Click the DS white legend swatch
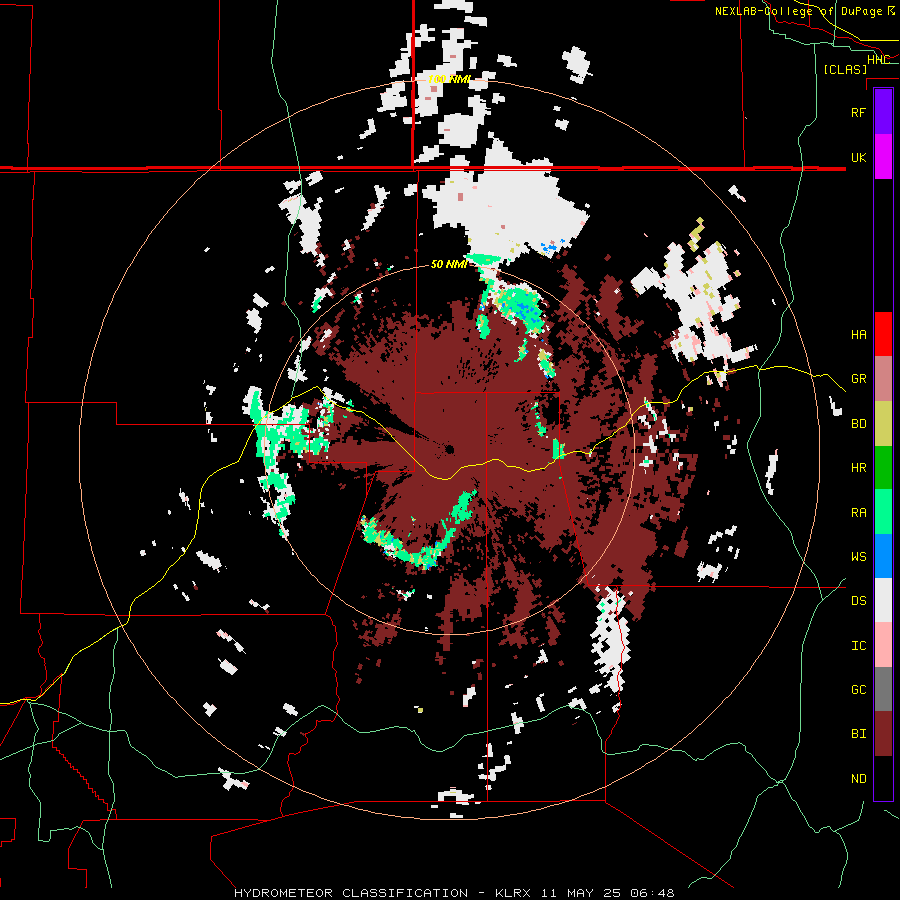900x900 pixels. (883, 600)
